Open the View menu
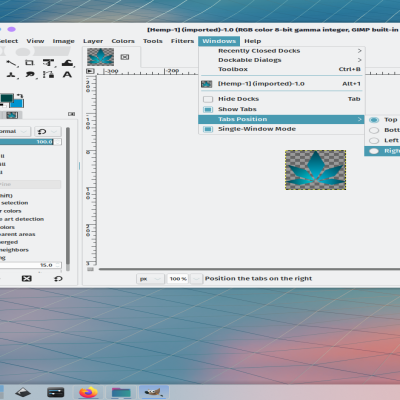This screenshot has height=400, width=400. tap(35, 41)
